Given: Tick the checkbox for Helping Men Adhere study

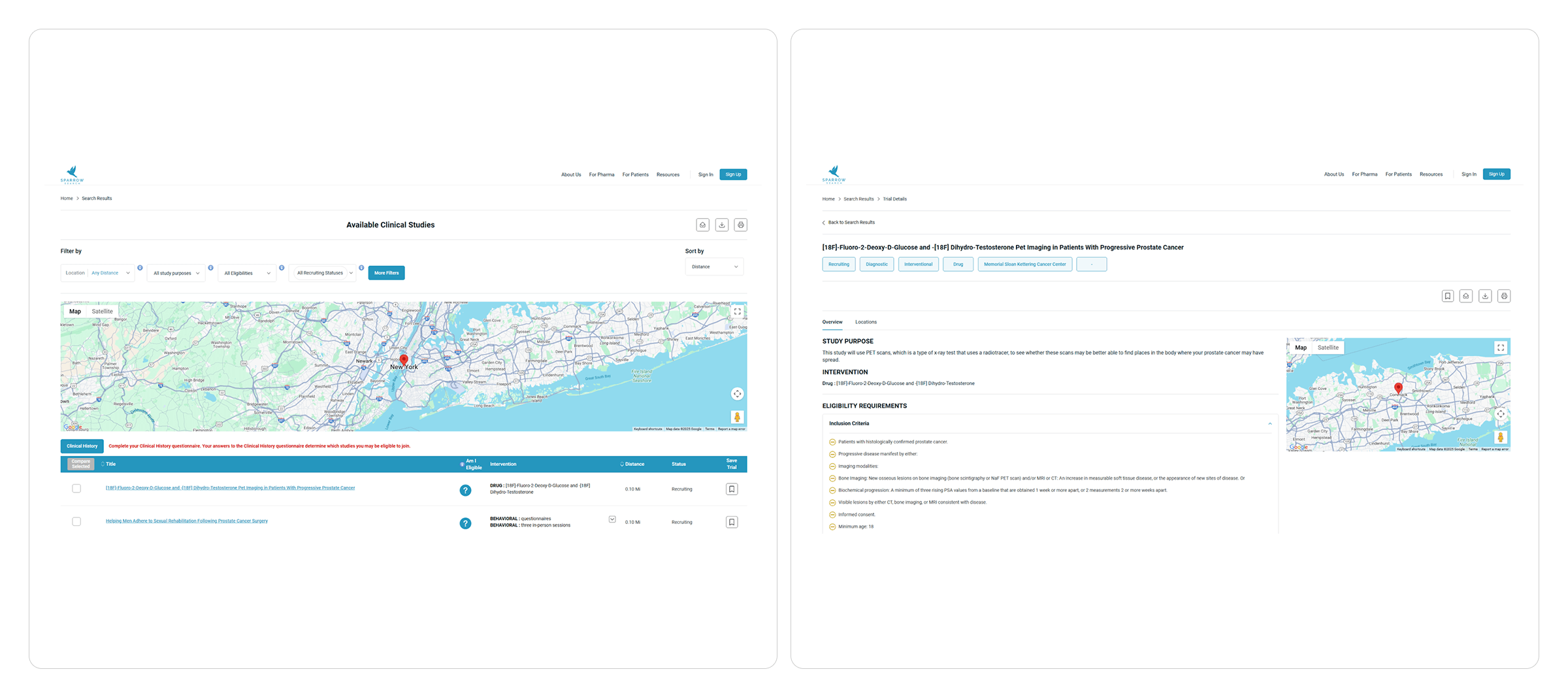Looking at the screenshot, I should click(x=76, y=522).
